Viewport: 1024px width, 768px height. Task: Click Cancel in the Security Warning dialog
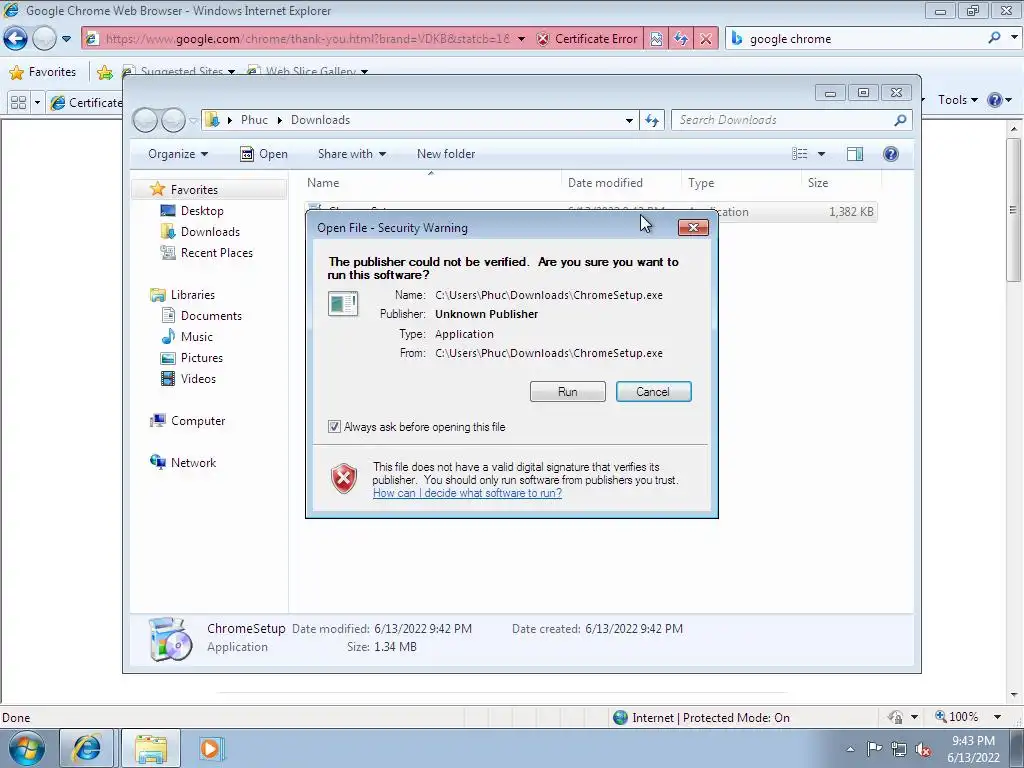(653, 392)
